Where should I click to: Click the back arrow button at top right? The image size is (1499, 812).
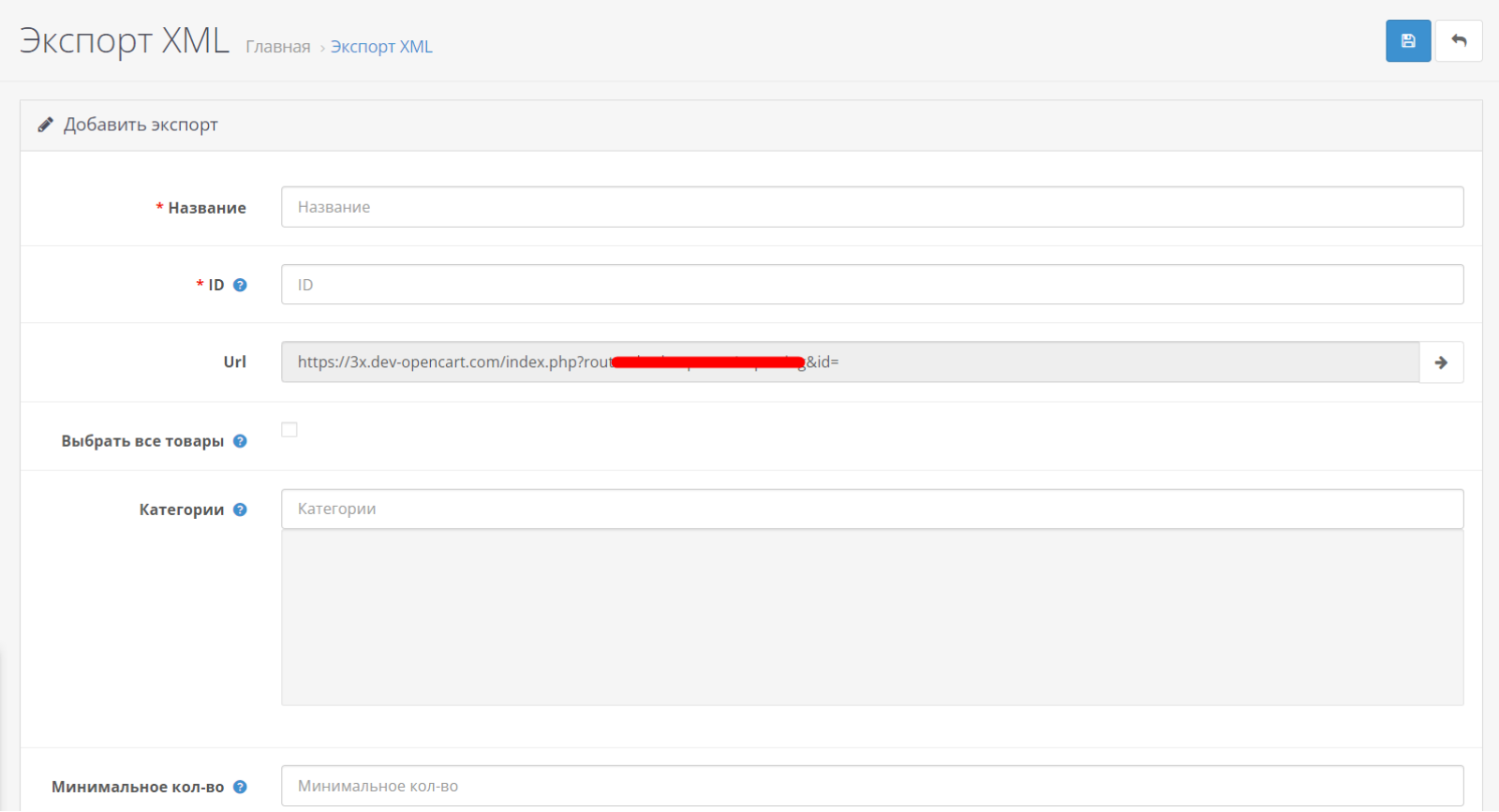click(1459, 41)
